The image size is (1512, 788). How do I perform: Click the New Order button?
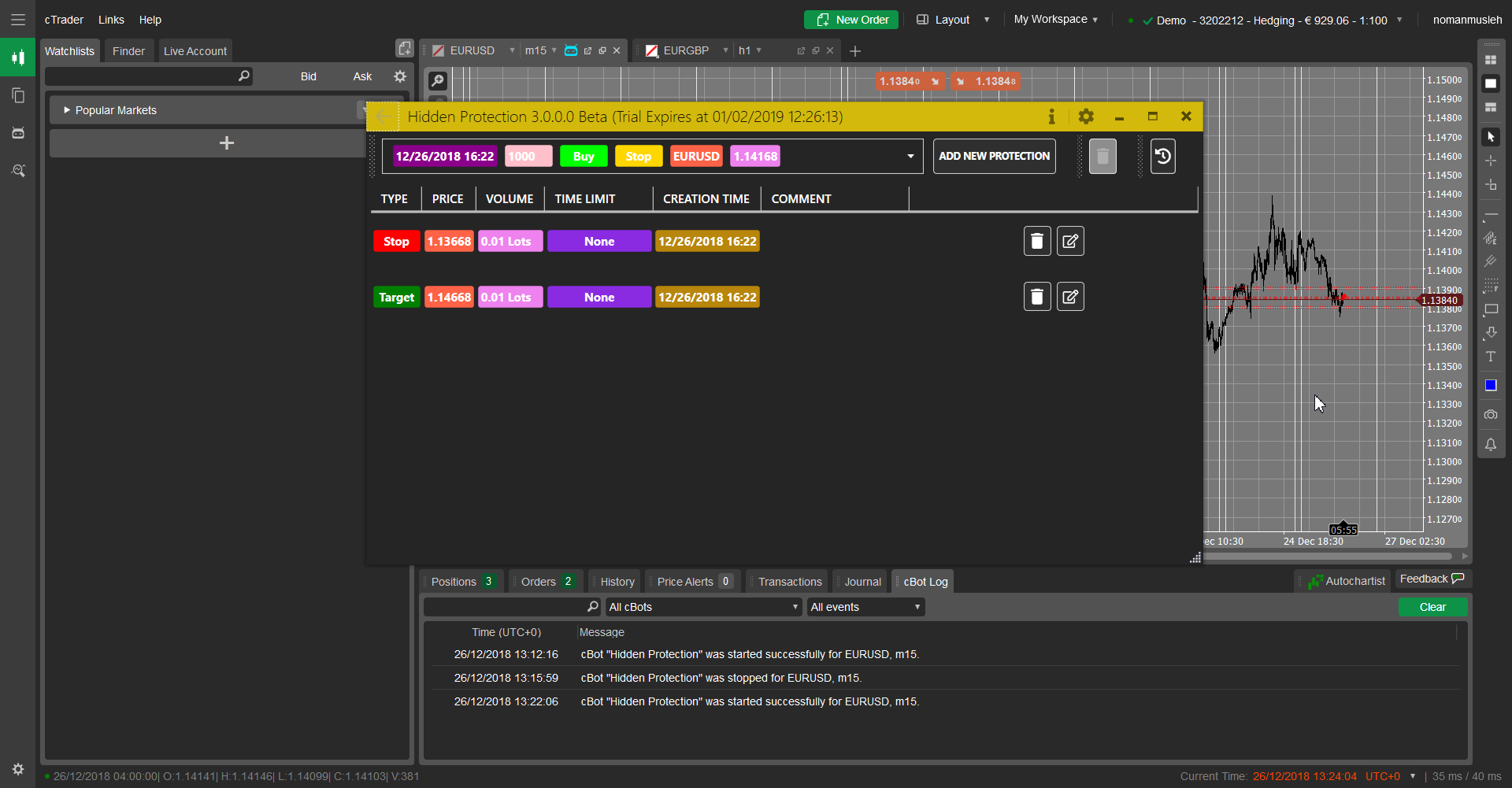[851, 20]
